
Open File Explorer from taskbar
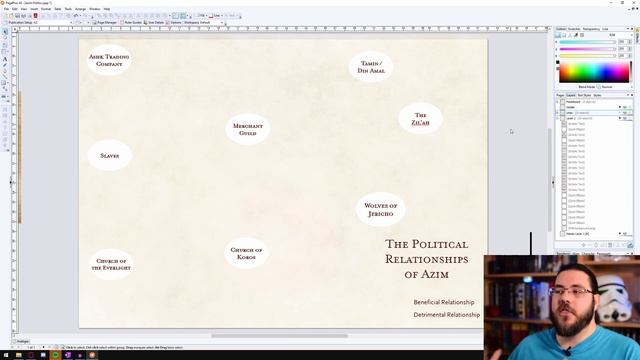(18, 355)
